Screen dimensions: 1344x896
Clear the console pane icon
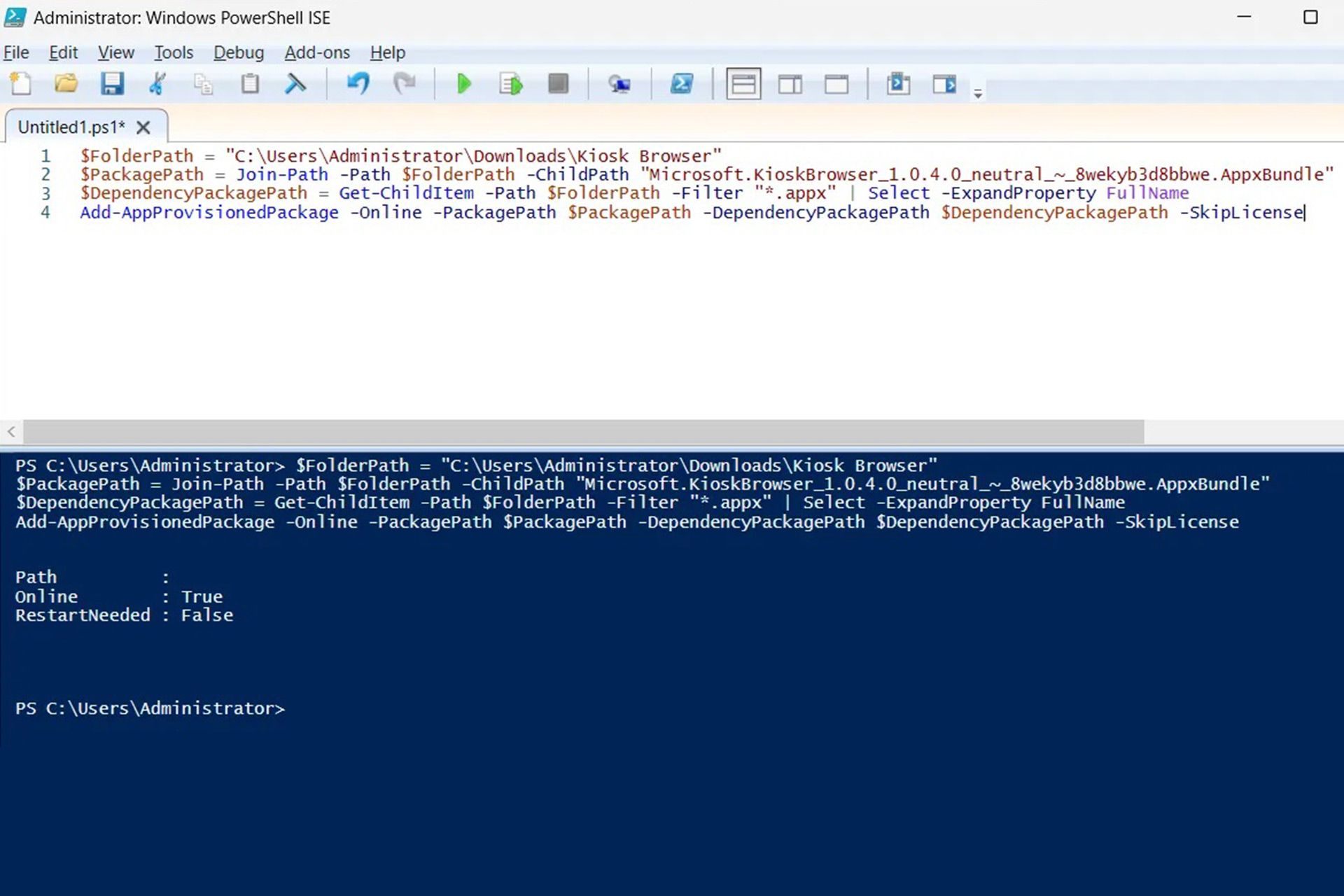tap(295, 84)
